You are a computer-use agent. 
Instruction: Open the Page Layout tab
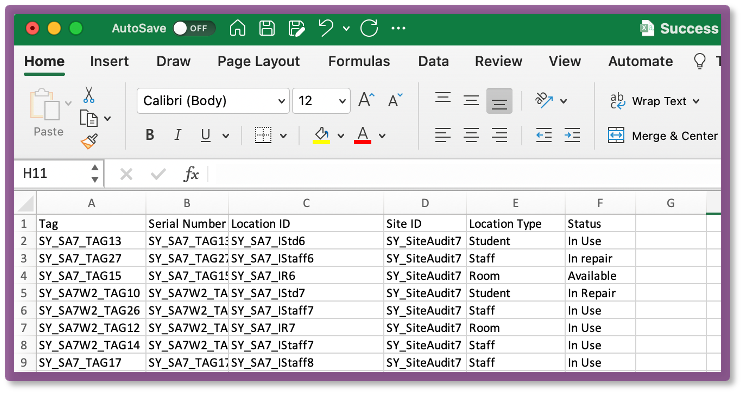259,61
